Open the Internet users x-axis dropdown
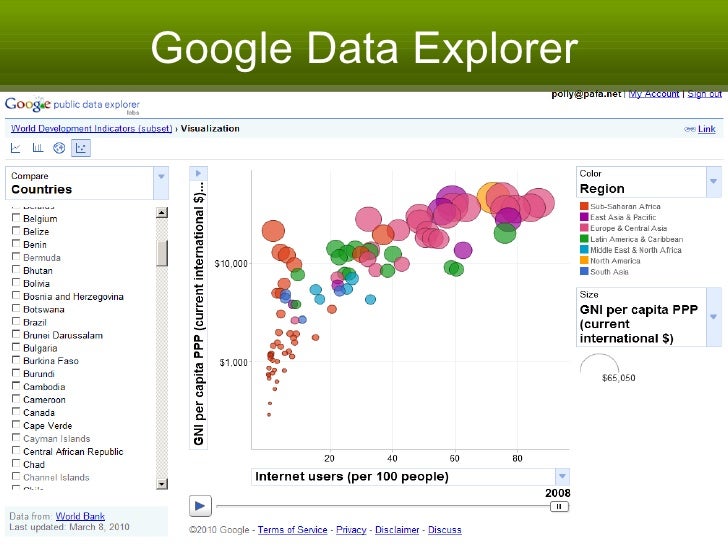The image size is (728, 546). pyautogui.click(x=562, y=476)
